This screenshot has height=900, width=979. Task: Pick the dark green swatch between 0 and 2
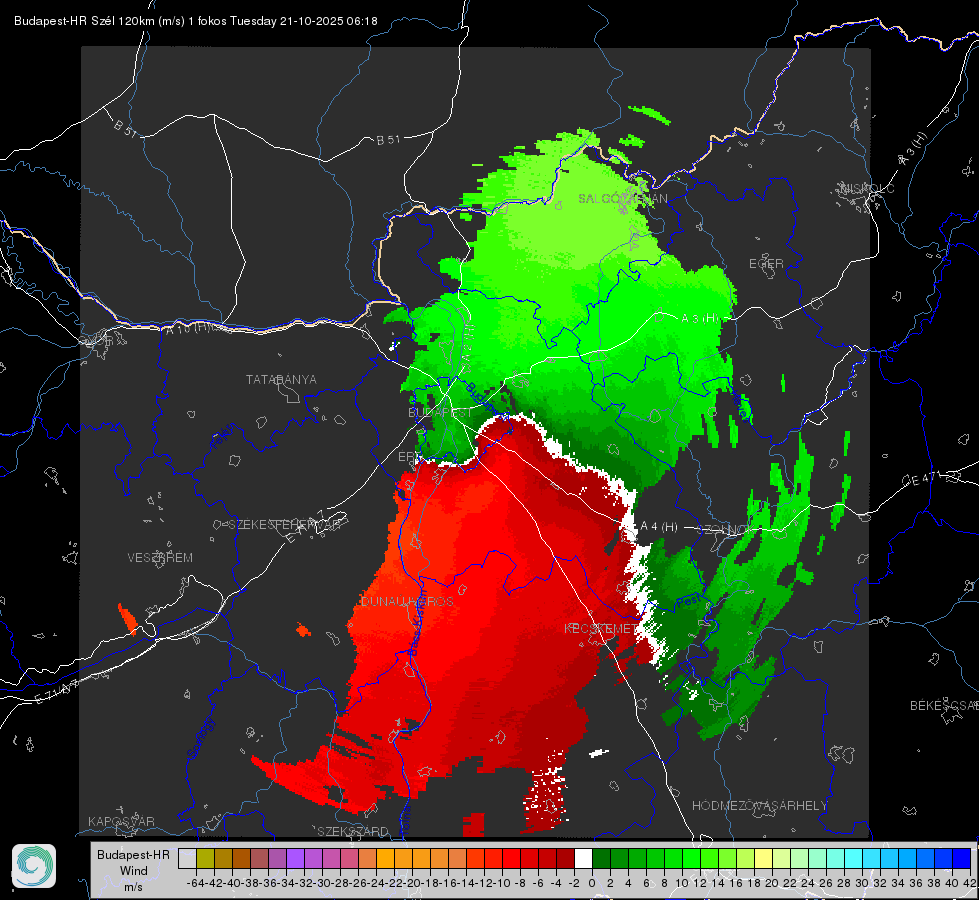601,859
